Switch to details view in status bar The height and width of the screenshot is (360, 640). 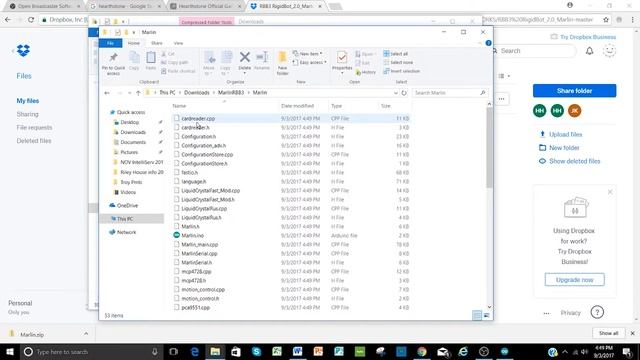point(477,316)
